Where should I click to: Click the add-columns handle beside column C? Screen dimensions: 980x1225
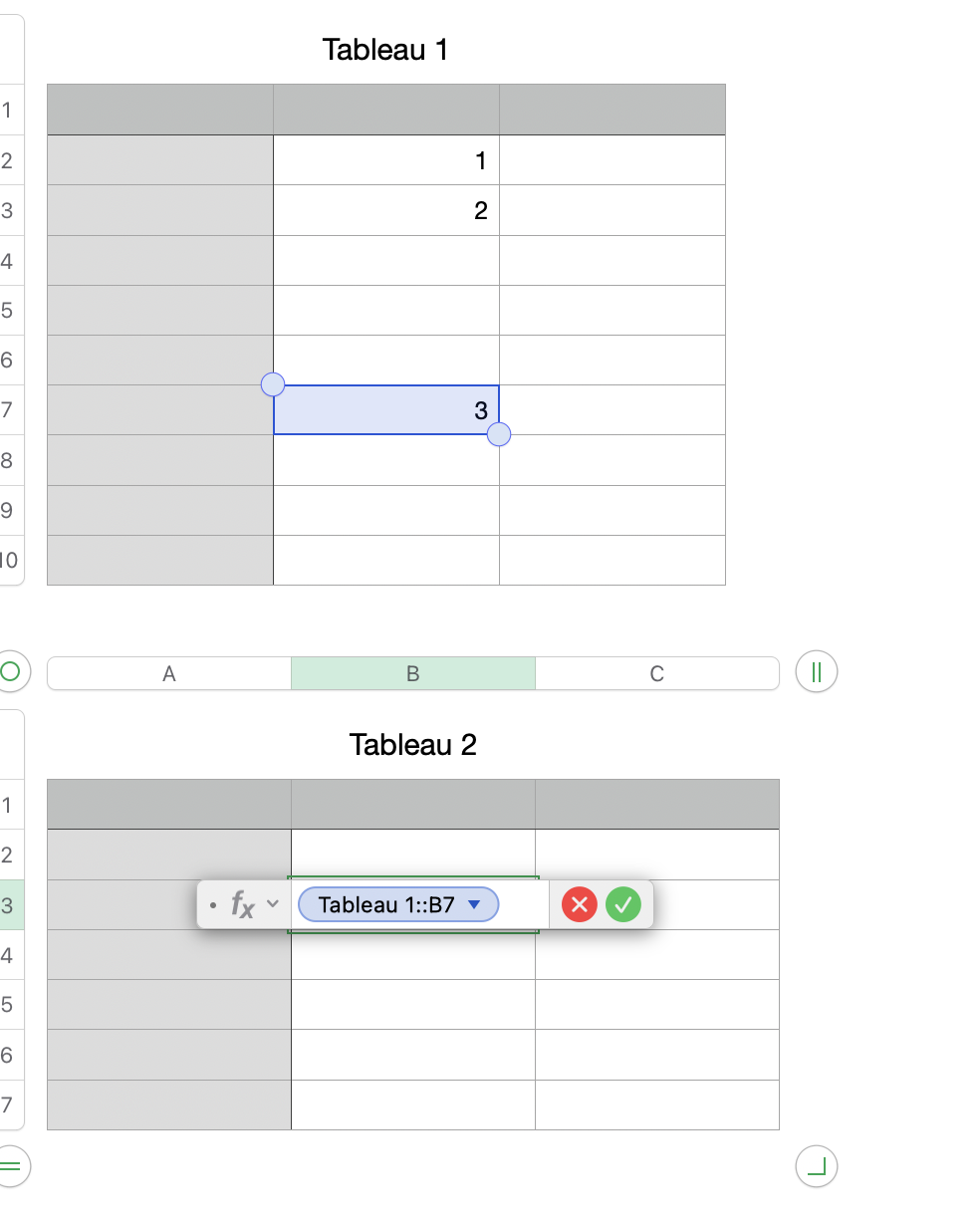(817, 672)
